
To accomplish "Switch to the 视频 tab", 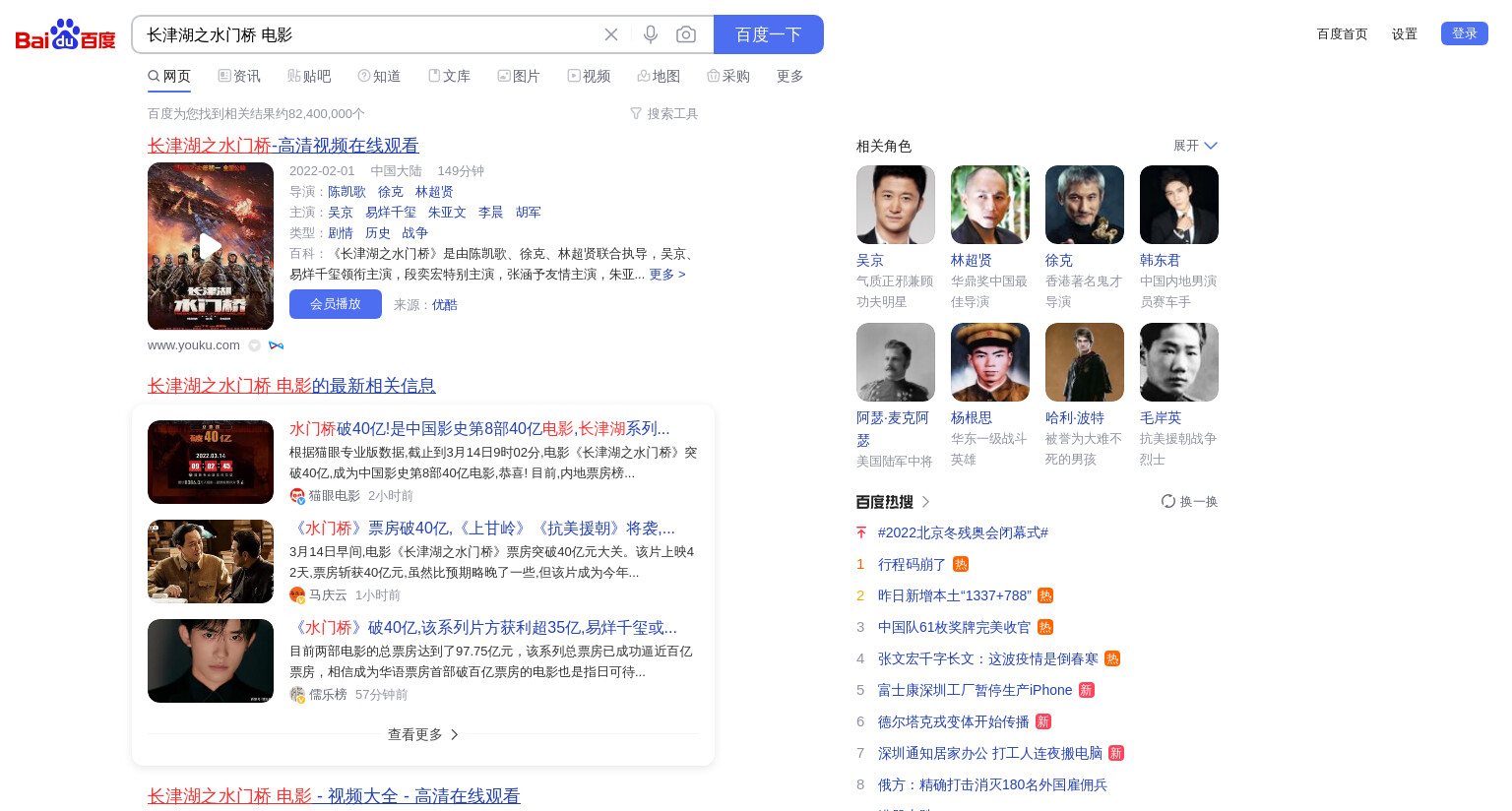I will [589, 76].
